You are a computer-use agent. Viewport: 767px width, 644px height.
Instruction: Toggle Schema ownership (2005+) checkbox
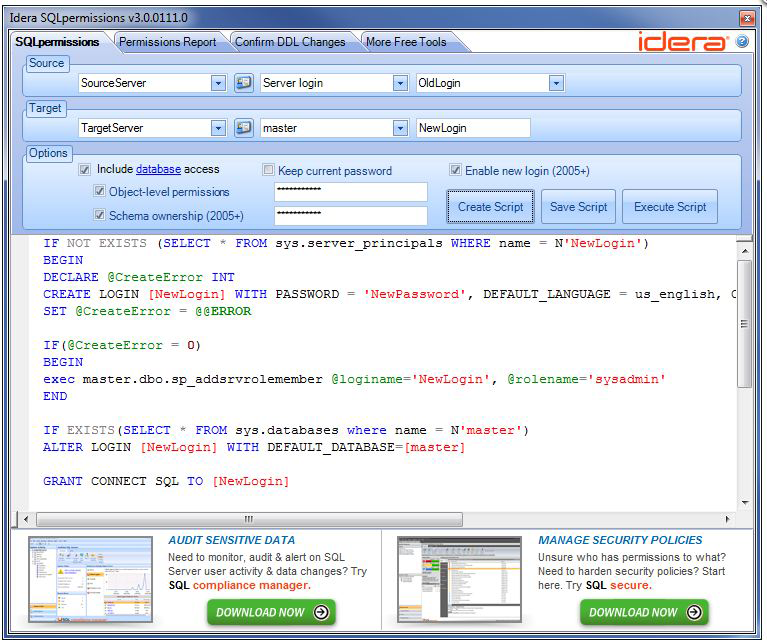99,215
